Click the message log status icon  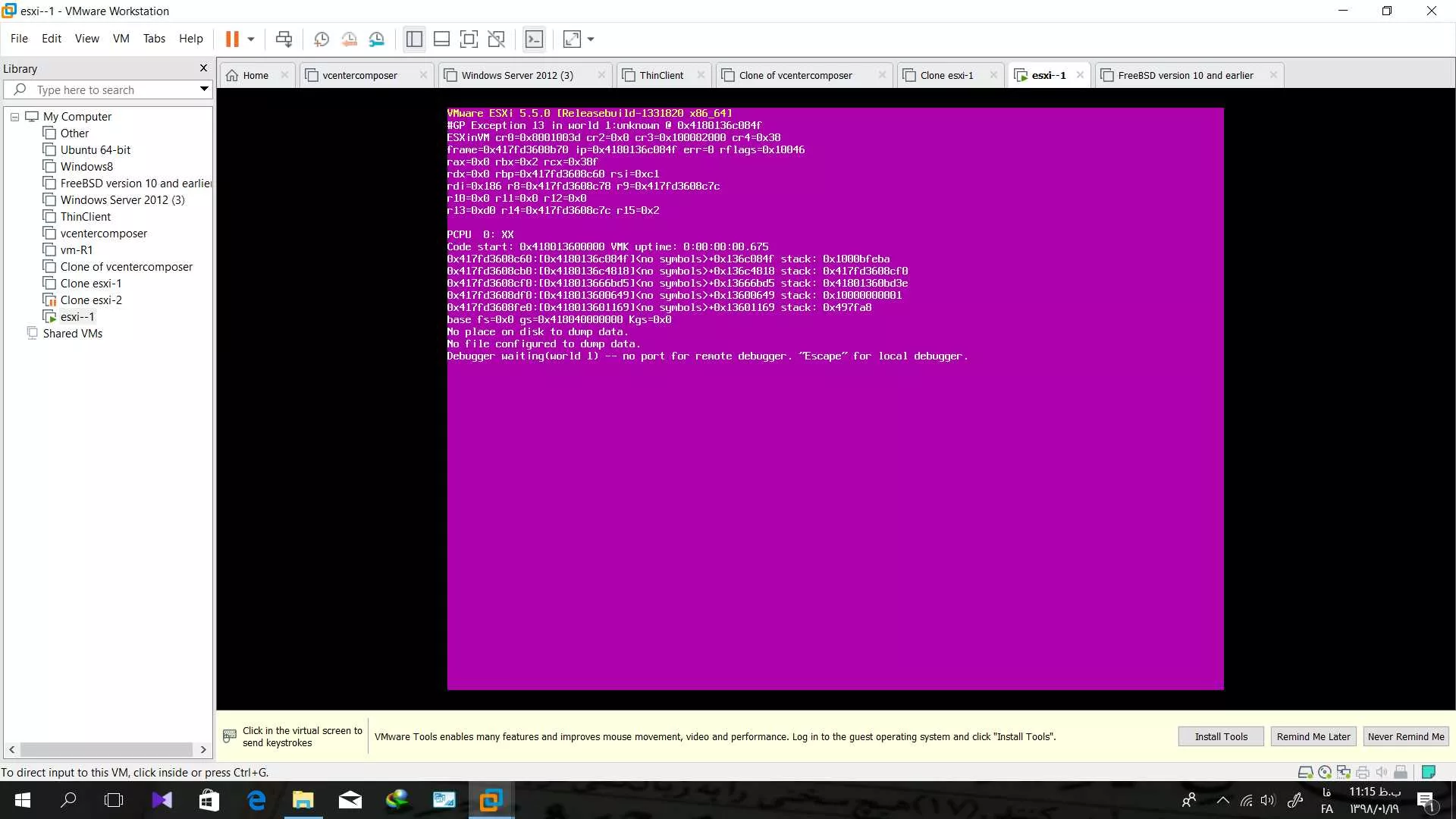click(x=1429, y=773)
